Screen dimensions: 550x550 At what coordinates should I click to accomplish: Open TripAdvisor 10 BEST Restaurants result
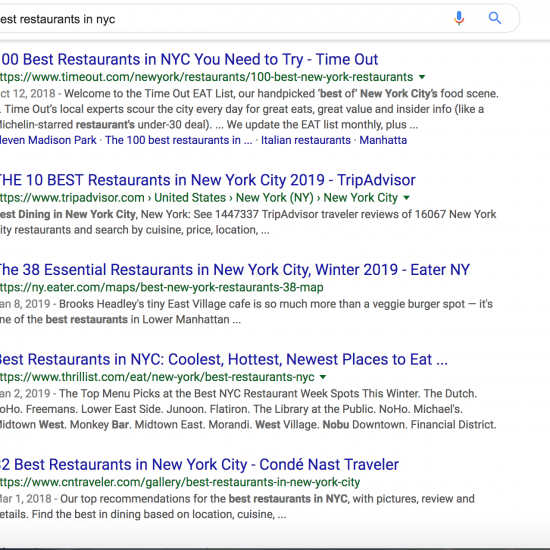(x=208, y=180)
